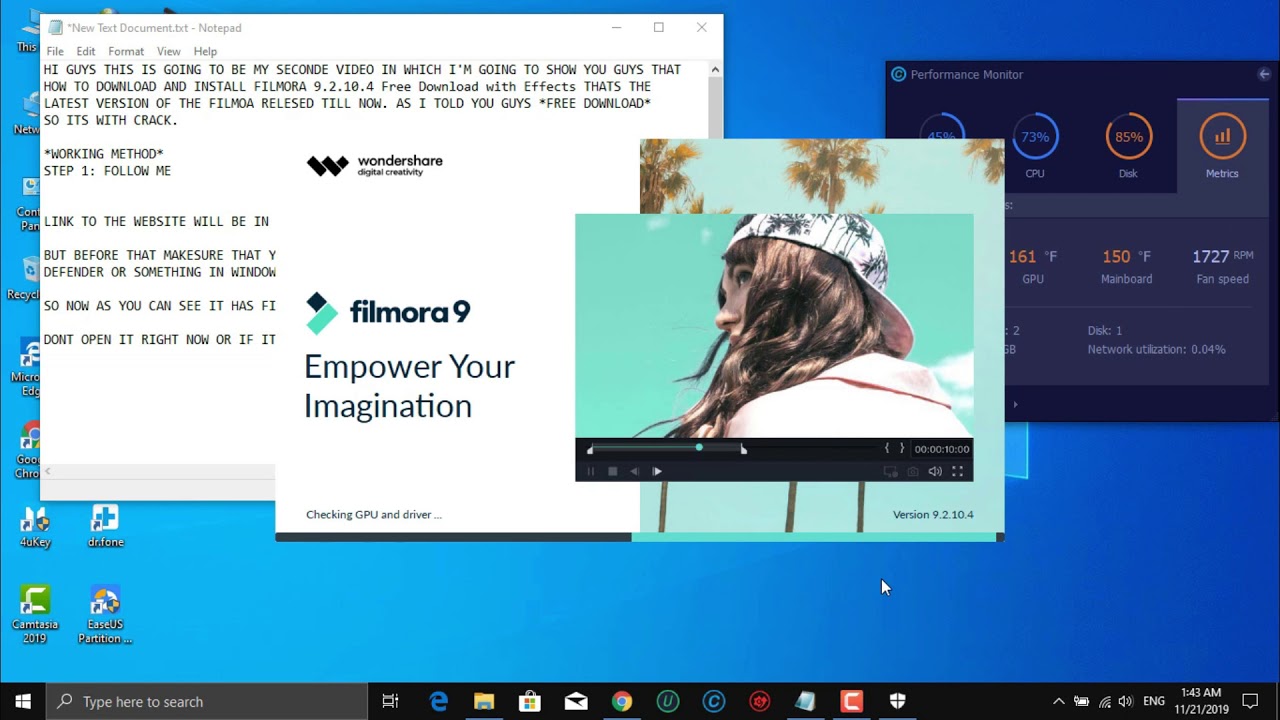Open the Edit menu in Notepad

[x=86, y=51]
